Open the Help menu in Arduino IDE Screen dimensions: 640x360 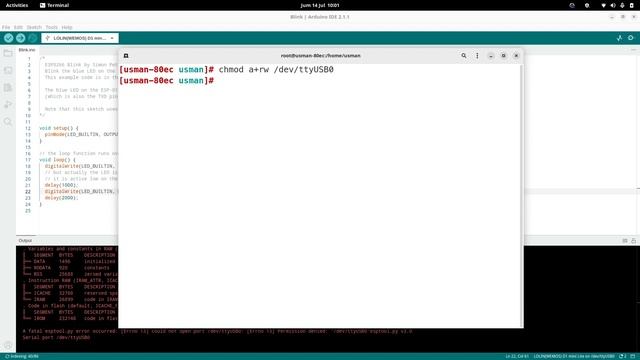67,27
